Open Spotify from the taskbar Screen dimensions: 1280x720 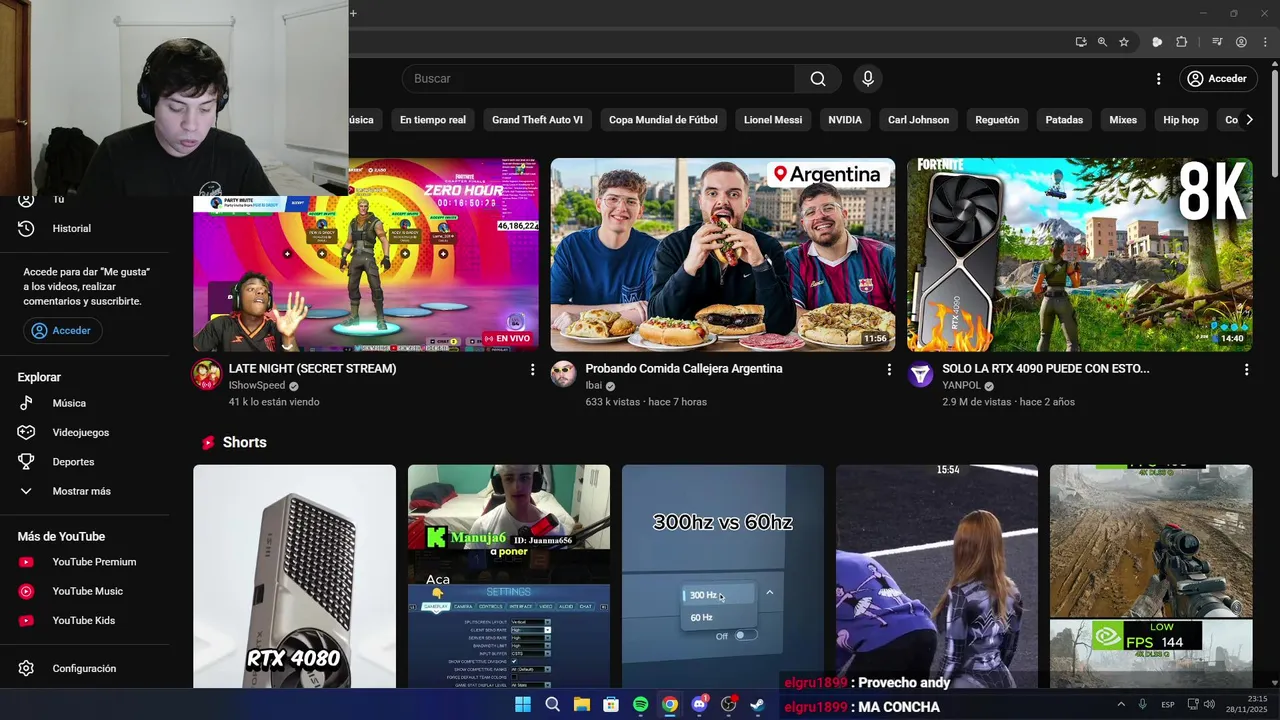(640, 705)
